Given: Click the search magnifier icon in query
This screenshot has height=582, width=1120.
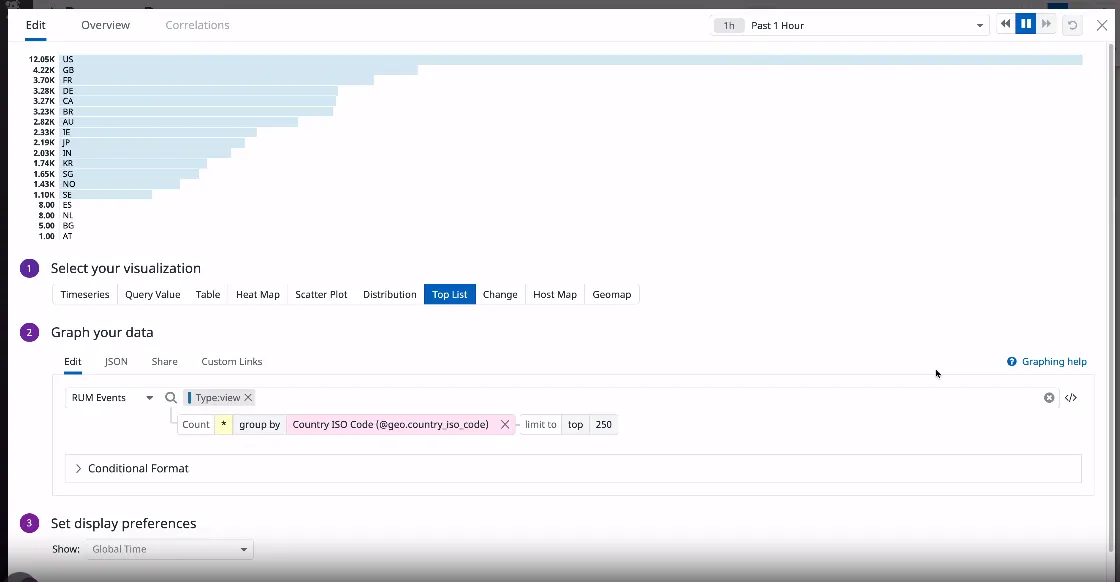Looking at the screenshot, I should click(171, 398).
